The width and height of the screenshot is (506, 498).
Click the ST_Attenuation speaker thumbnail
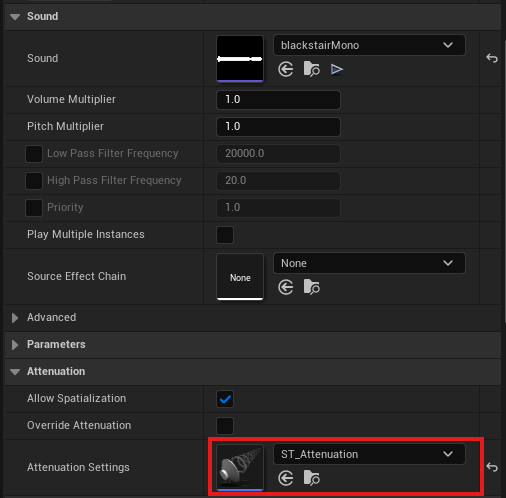point(240,467)
